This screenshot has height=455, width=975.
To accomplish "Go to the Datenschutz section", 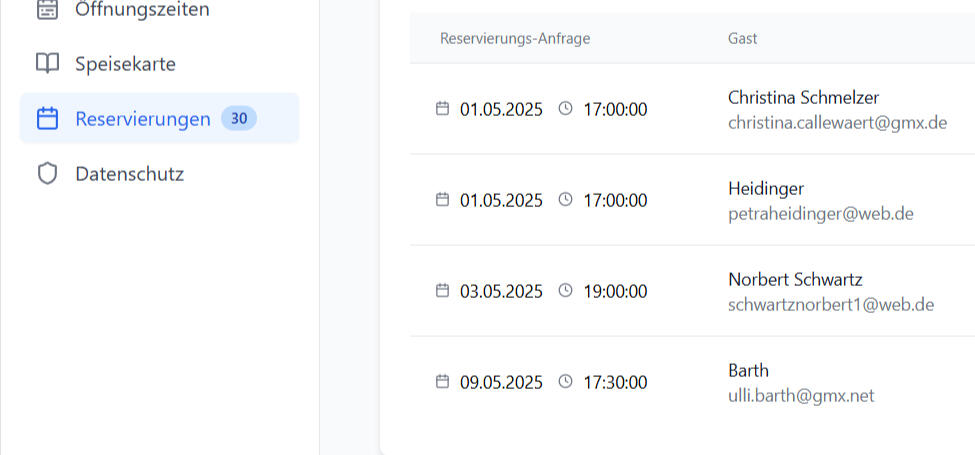I will coord(129,174).
